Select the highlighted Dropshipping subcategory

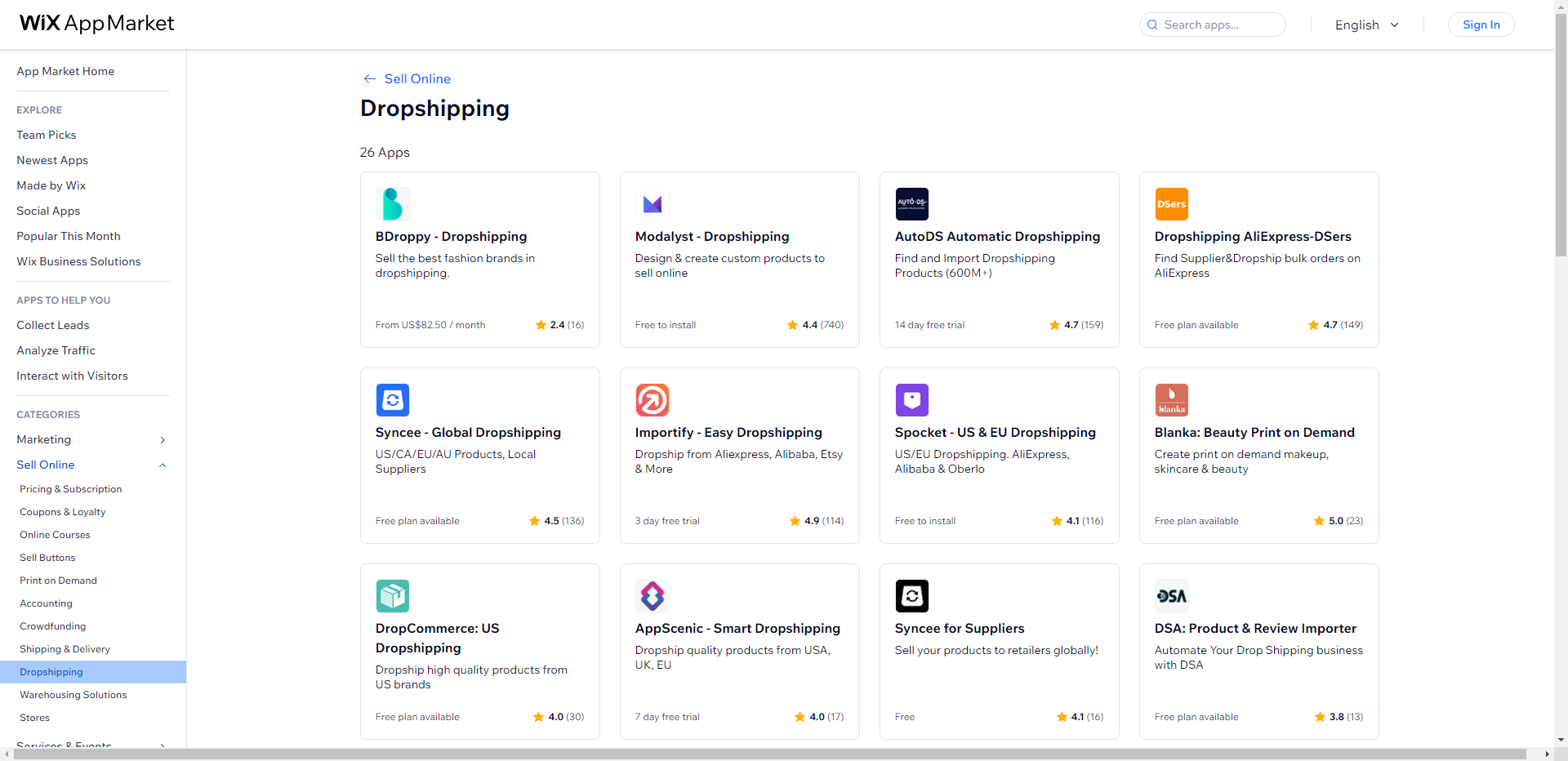[x=93, y=672]
